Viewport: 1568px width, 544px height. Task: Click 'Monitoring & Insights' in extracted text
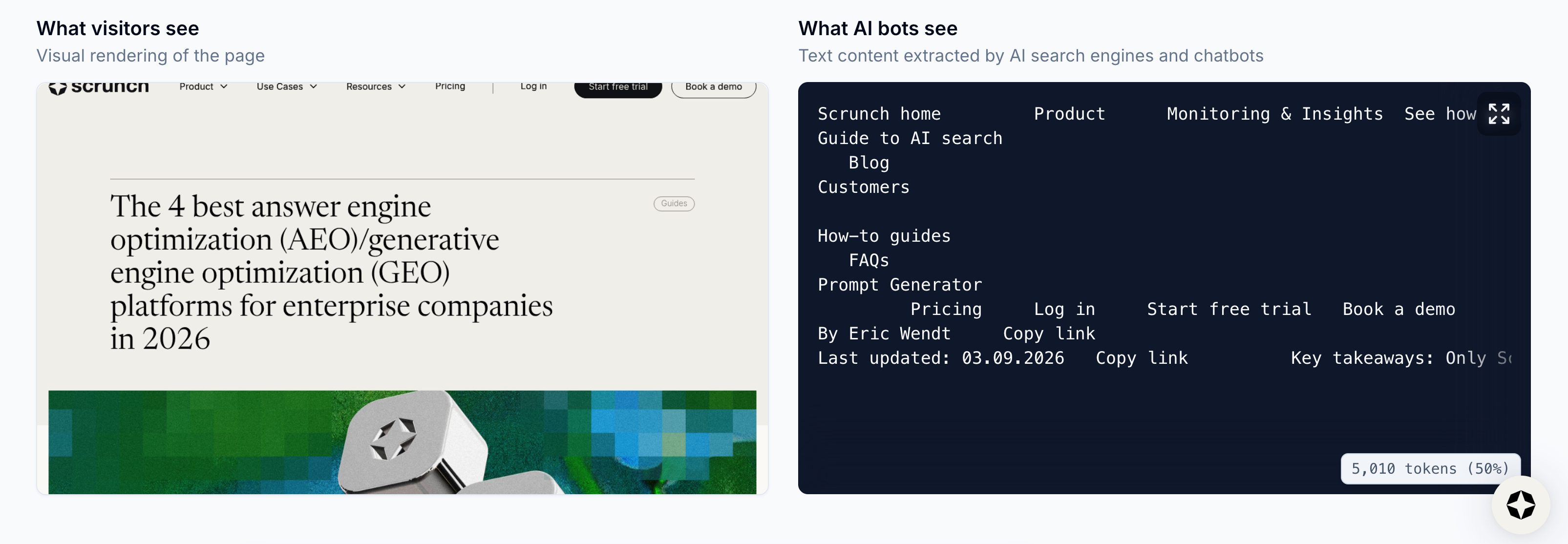point(1274,114)
